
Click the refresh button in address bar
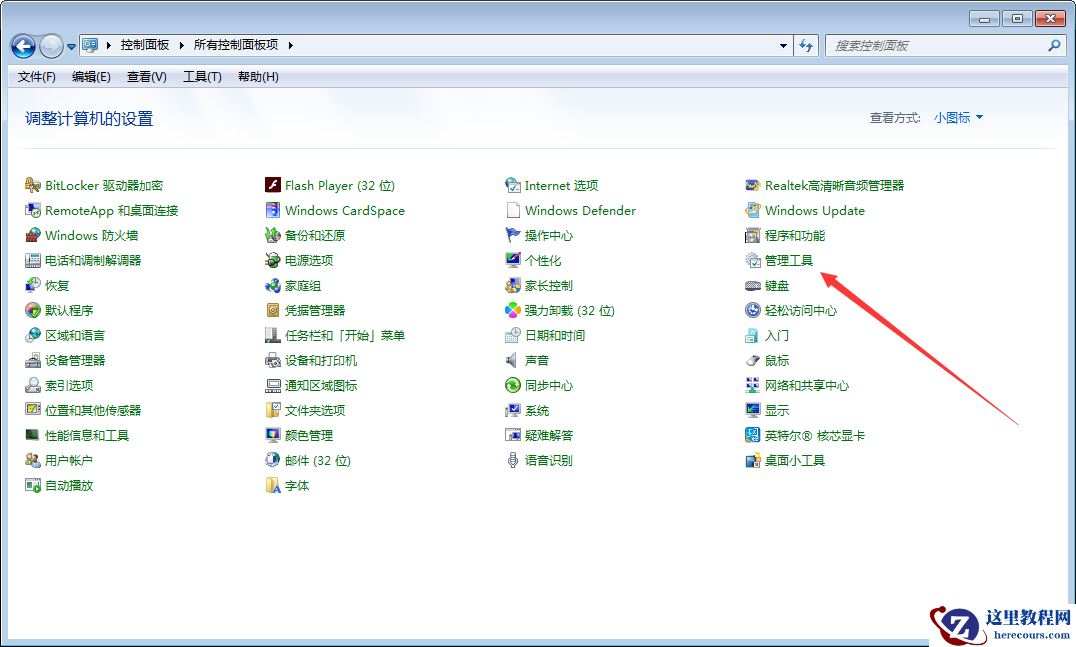806,45
